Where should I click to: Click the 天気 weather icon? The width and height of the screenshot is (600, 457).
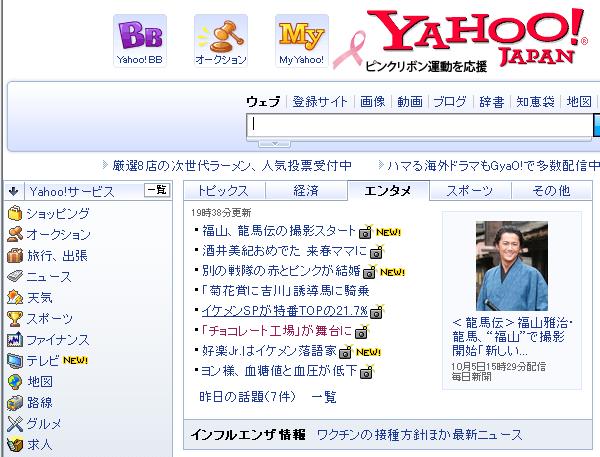(15, 297)
